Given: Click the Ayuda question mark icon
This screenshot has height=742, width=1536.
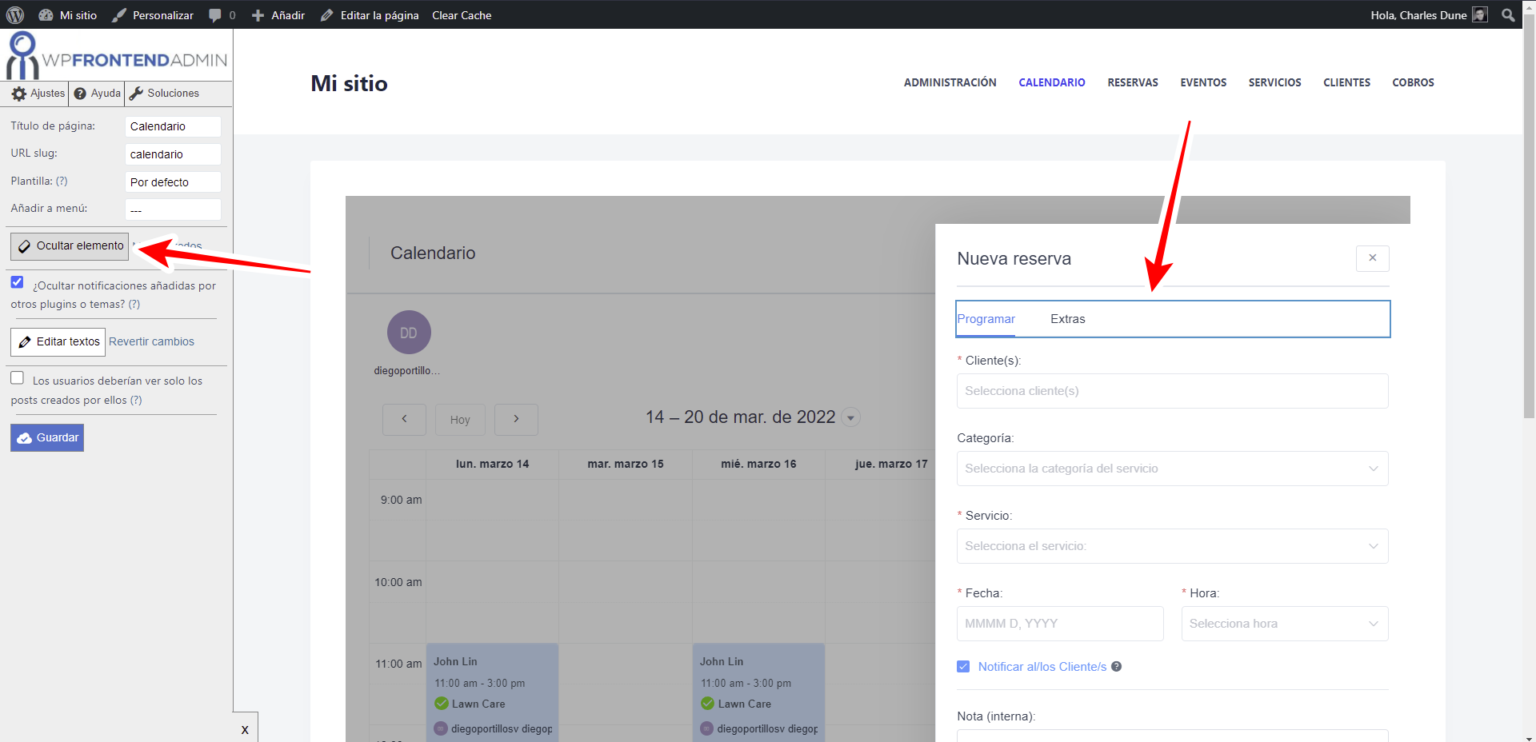Looking at the screenshot, I should (96, 93).
